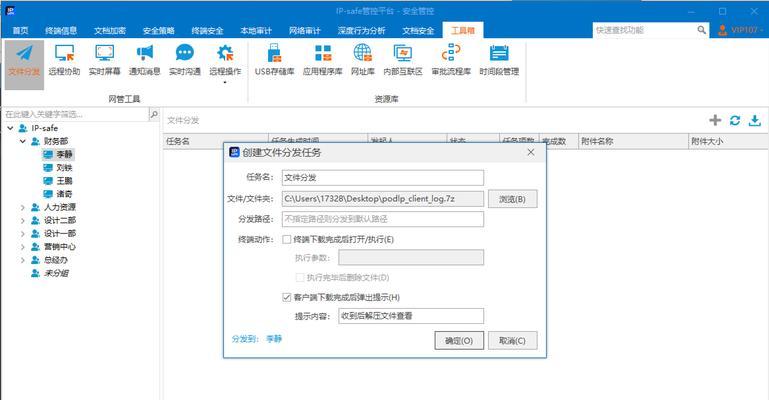Click the 任务名 column header
769x400 pixels.
tap(216, 141)
